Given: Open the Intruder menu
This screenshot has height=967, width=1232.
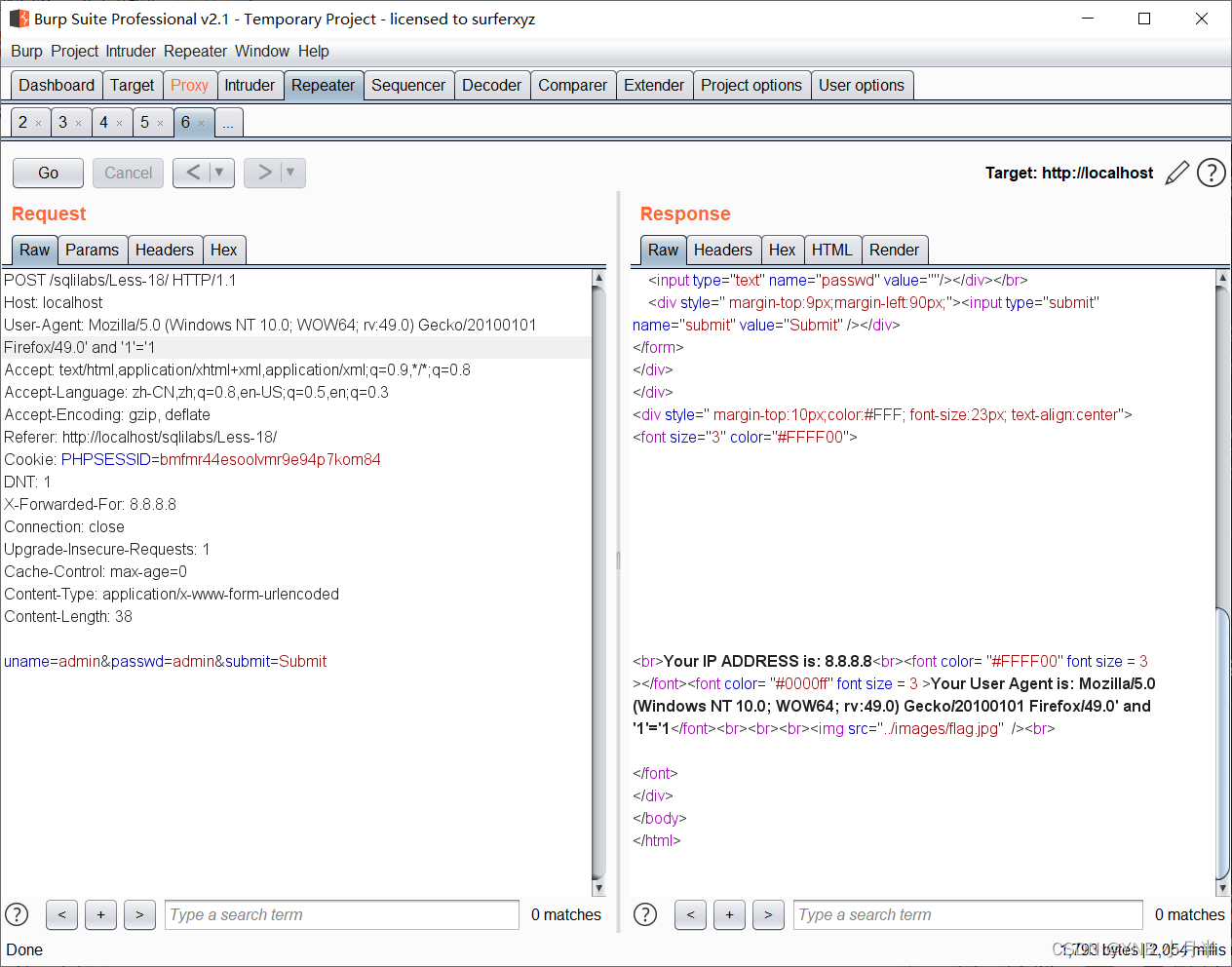Looking at the screenshot, I should 131,51.
